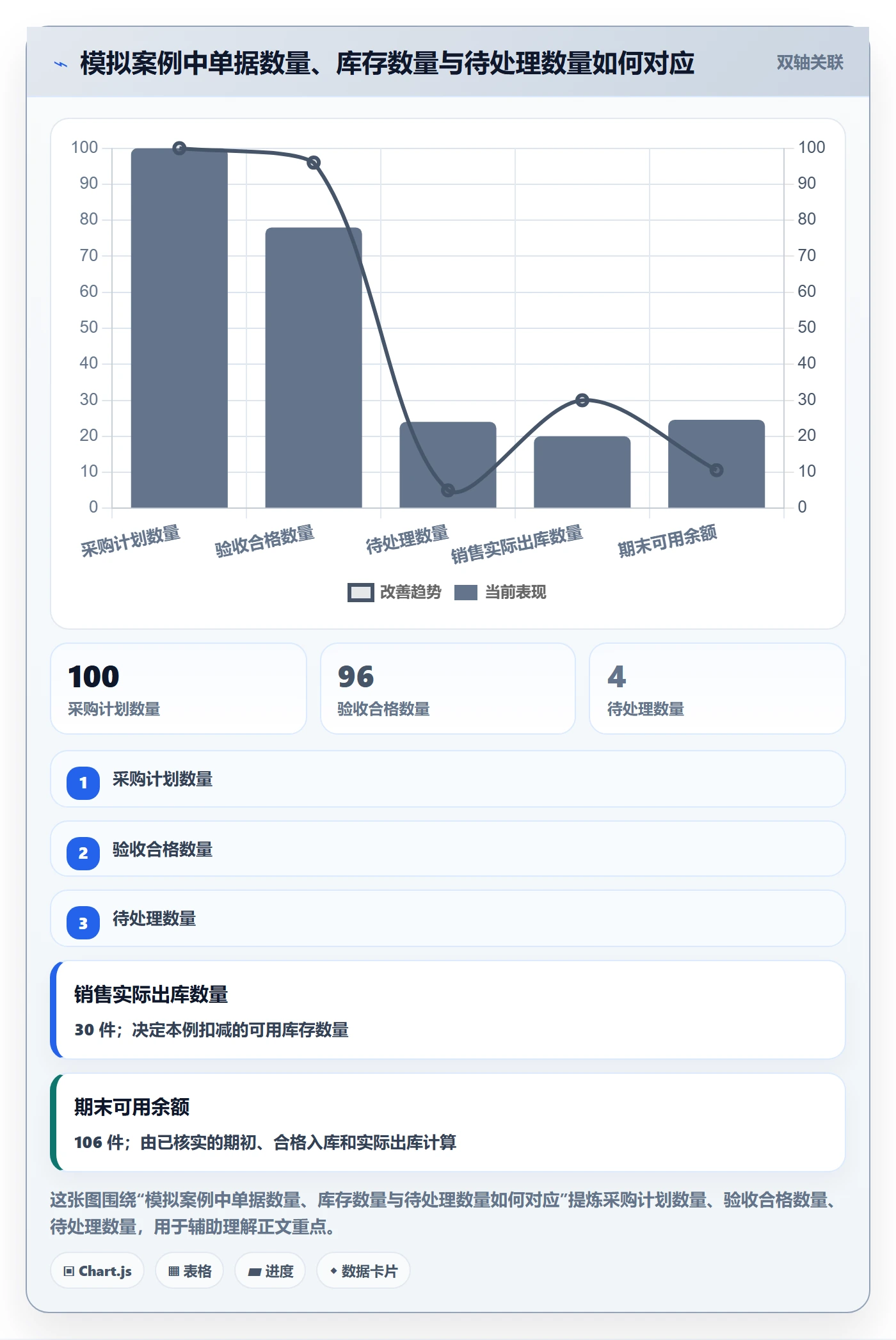Click the 进度 tag

(x=270, y=1271)
